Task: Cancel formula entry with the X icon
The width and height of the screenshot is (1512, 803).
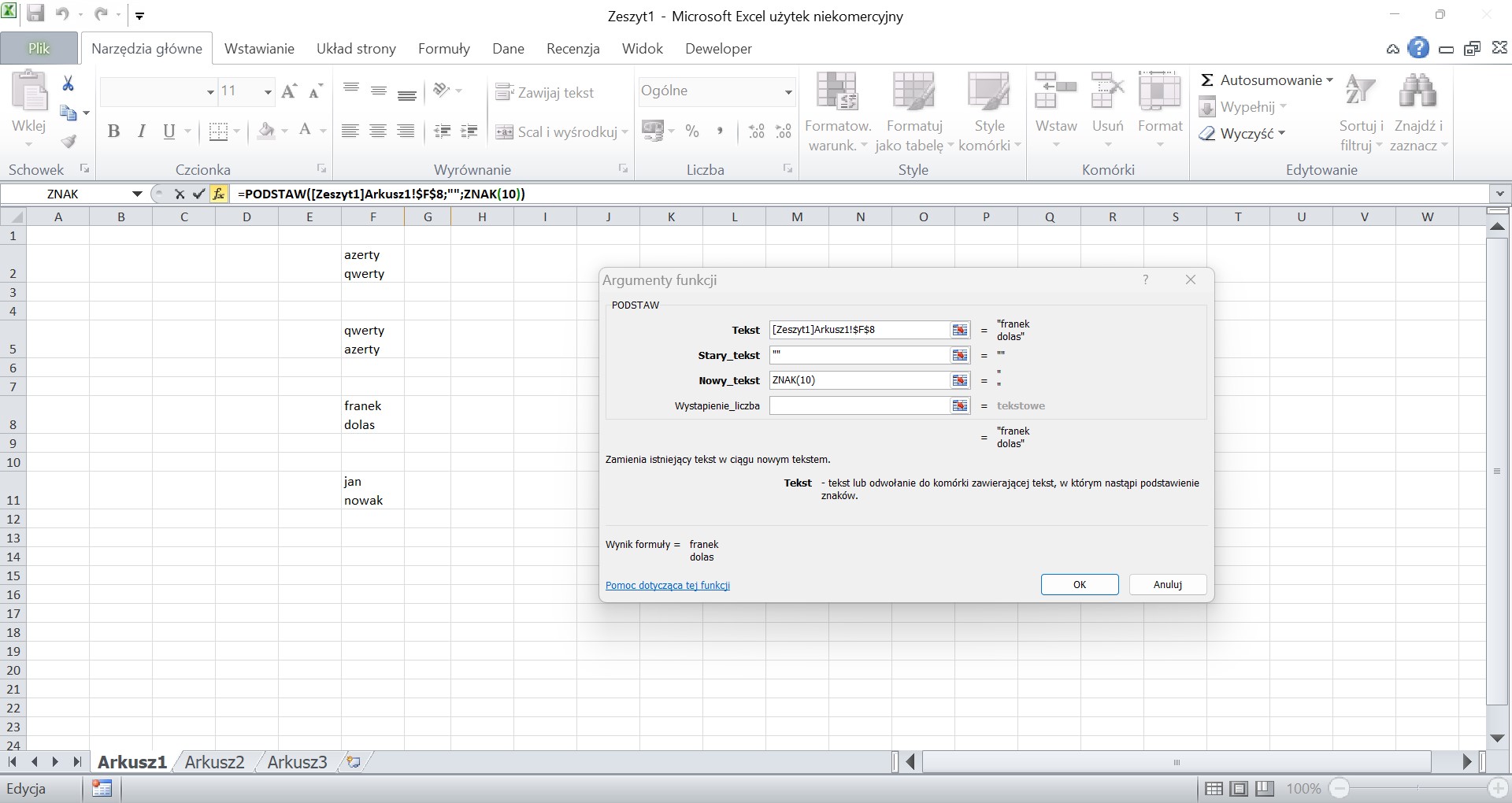Action: click(x=180, y=194)
